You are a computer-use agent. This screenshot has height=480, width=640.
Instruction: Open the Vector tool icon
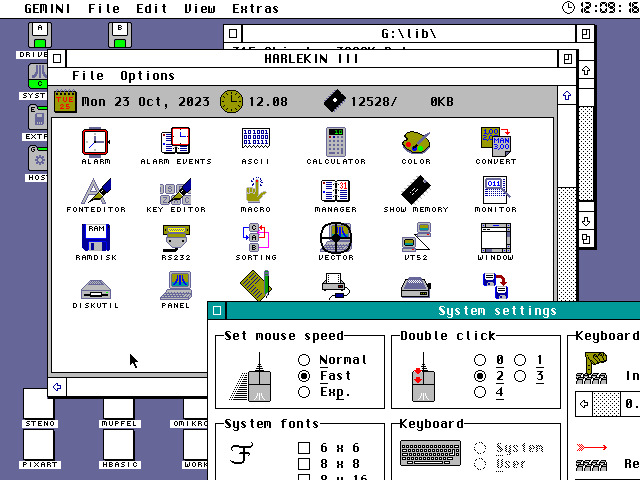(335, 238)
